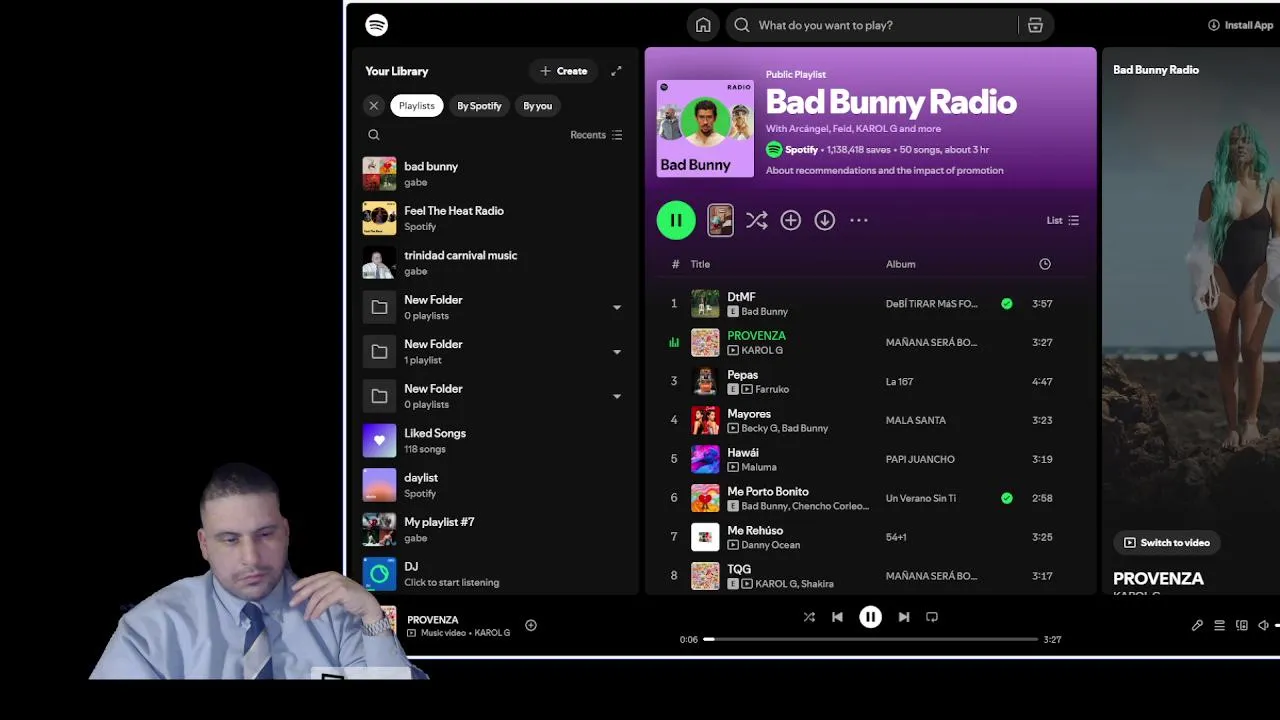Screen dimensions: 1280x720
Task: Search in Your Library magnifier icon
Action: [x=374, y=135]
